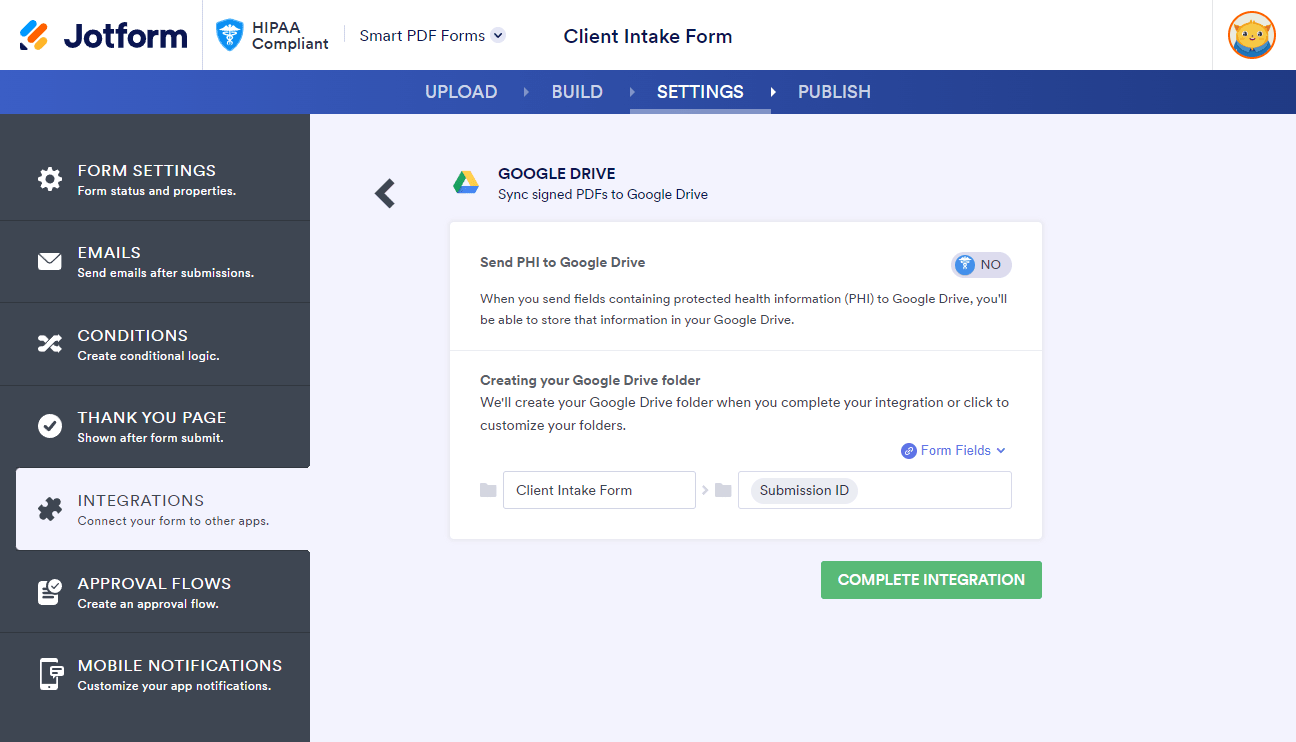This screenshot has height=742, width=1296.
Task: Switch to the Publish tab
Action: tap(834, 92)
